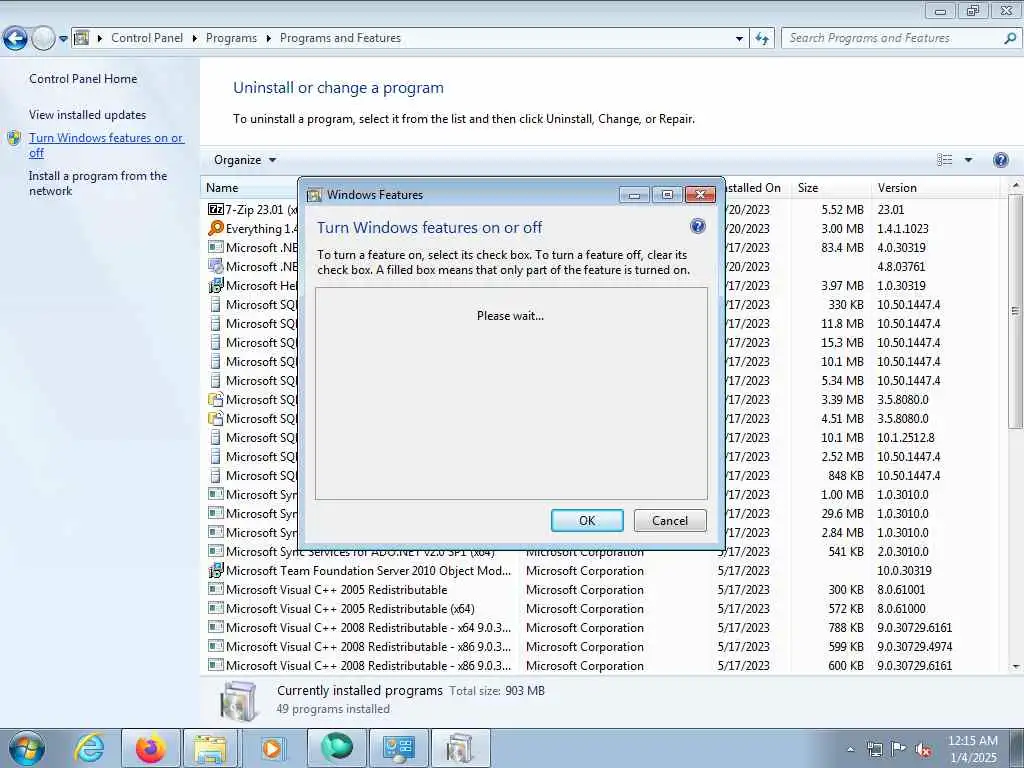The width and height of the screenshot is (1024, 768).
Task: Click the muted volume tray icon
Action: (x=923, y=749)
